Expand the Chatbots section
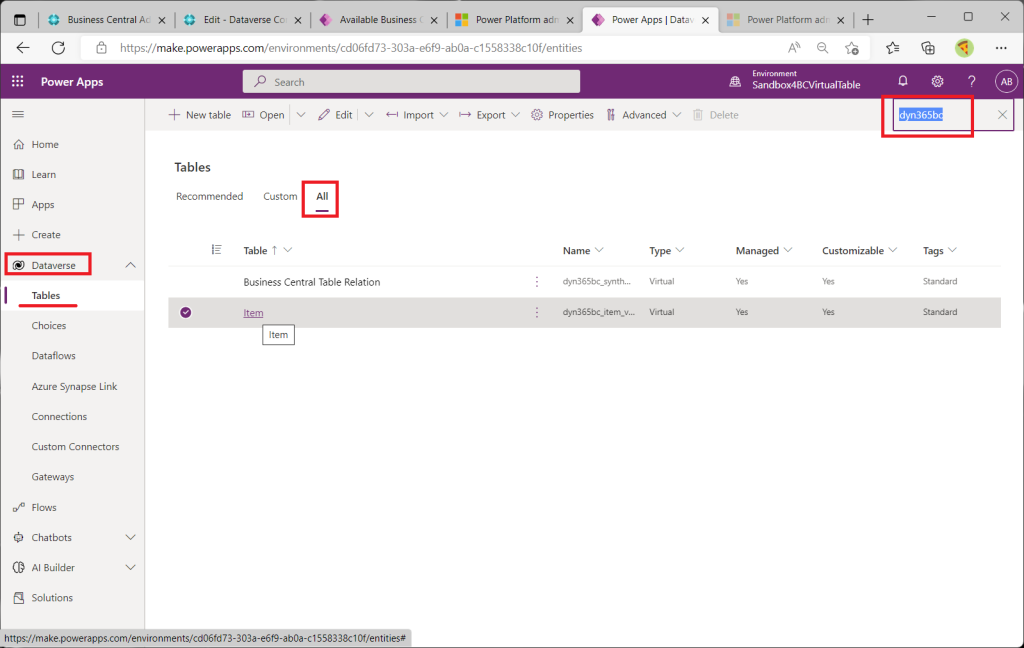Viewport: 1024px width, 648px height. pyautogui.click(x=131, y=537)
